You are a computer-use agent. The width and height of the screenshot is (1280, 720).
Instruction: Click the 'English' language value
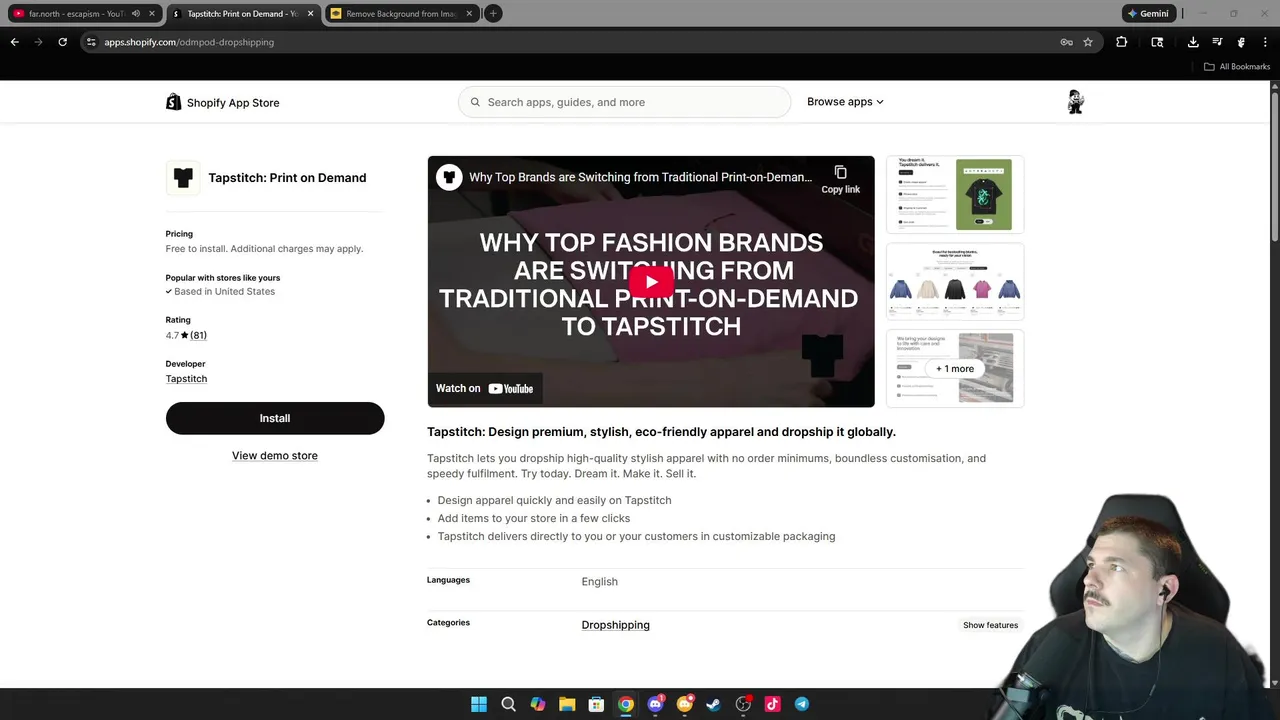[x=600, y=582]
